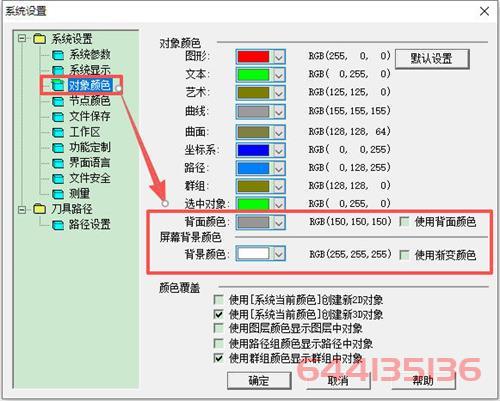This screenshot has width=500, height=401.
Task: Click the 路径设置 page icon
Action: point(58,225)
